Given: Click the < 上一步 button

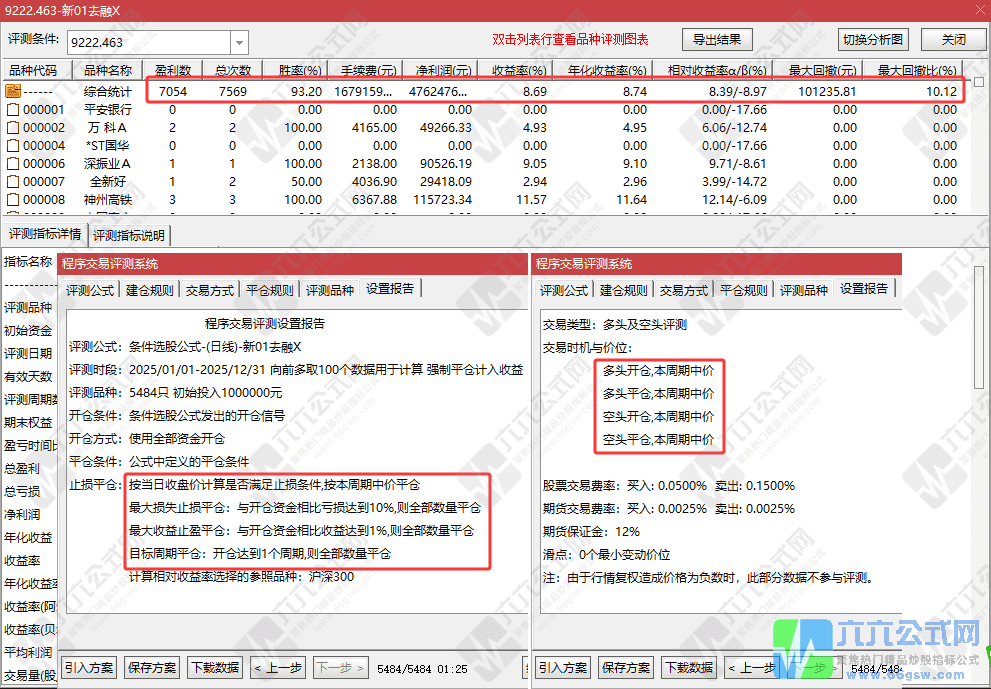Looking at the screenshot, I should 277,667.
